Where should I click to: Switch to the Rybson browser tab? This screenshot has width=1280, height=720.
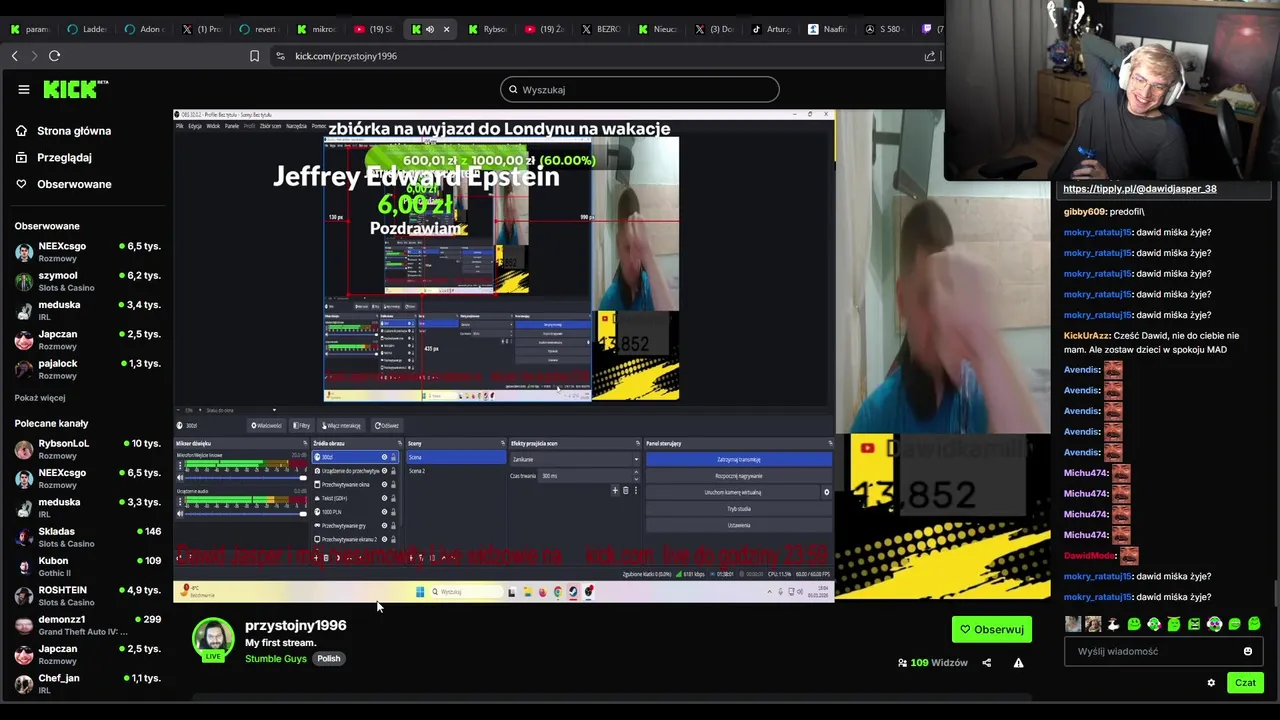point(488,29)
